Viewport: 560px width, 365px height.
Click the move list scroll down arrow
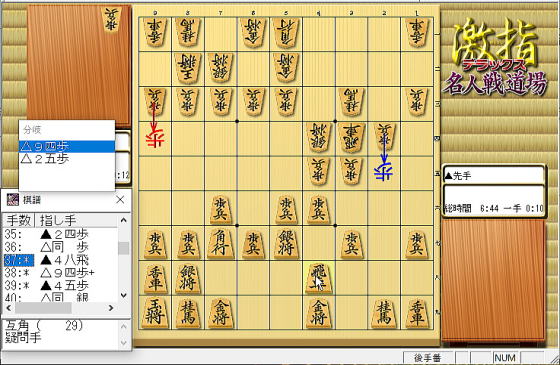(124, 295)
